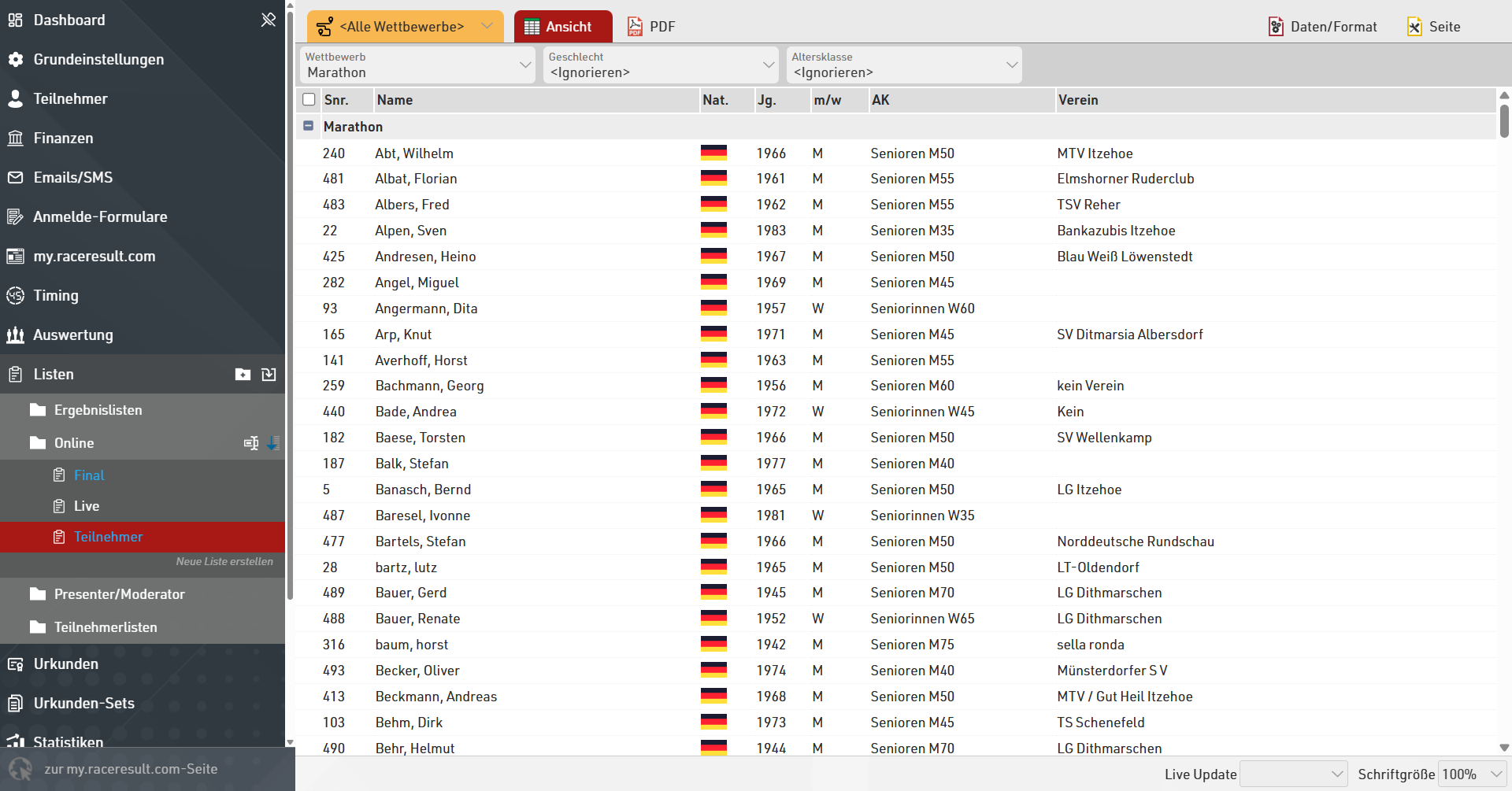Expand the Geschlecht filter dropdown

(x=661, y=65)
